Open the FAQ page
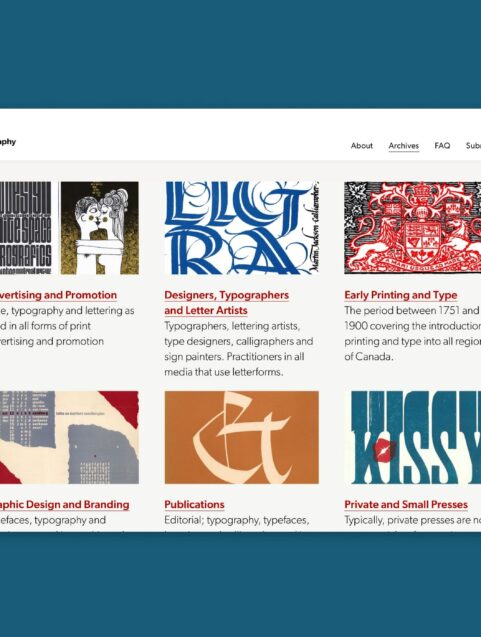Viewport: 481px width, 637px height. (x=442, y=145)
